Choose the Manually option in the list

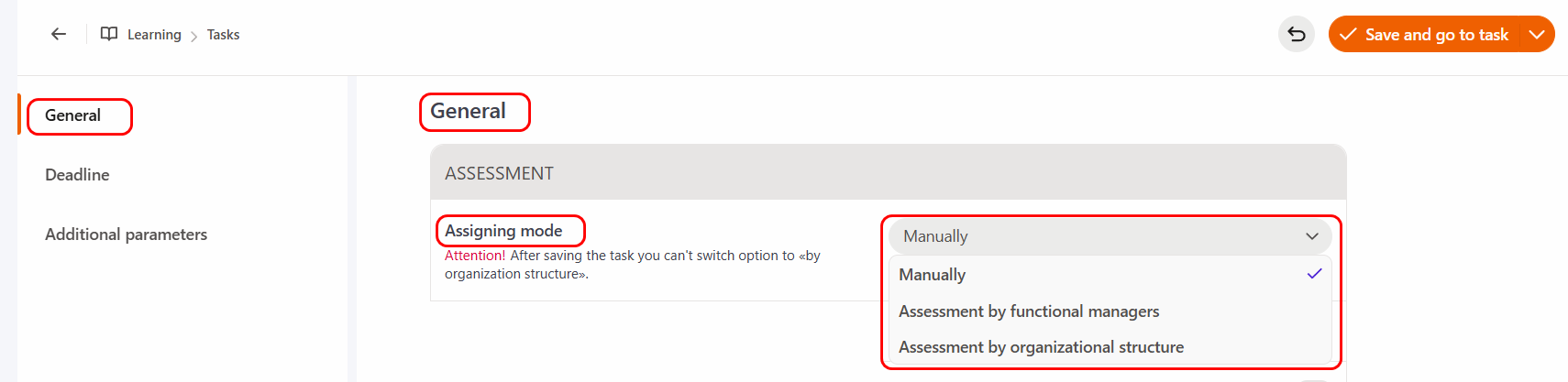click(x=933, y=275)
